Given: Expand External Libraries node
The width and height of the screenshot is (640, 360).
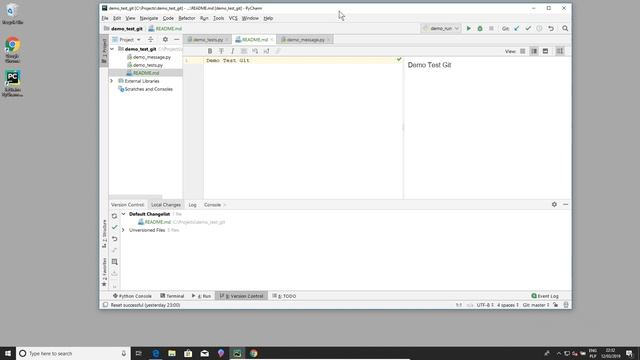Looking at the screenshot, I should (112, 81).
